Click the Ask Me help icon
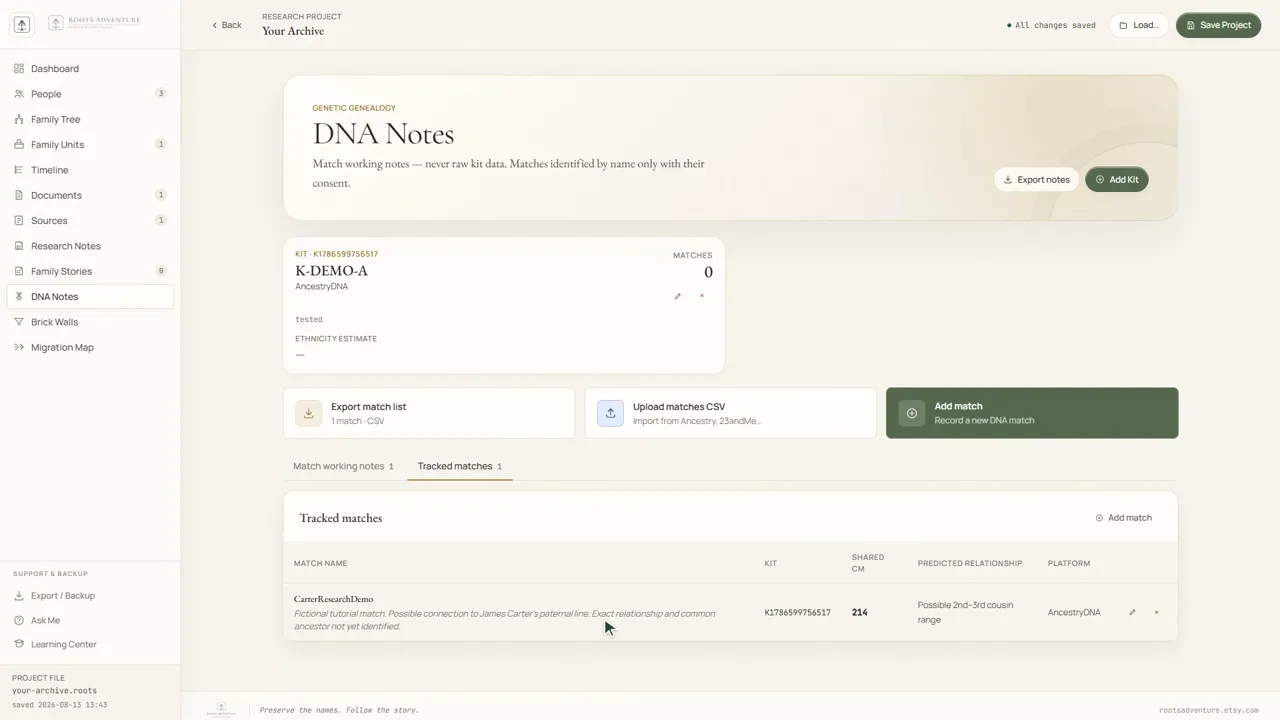The width and height of the screenshot is (1280, 720). [19, 620]
